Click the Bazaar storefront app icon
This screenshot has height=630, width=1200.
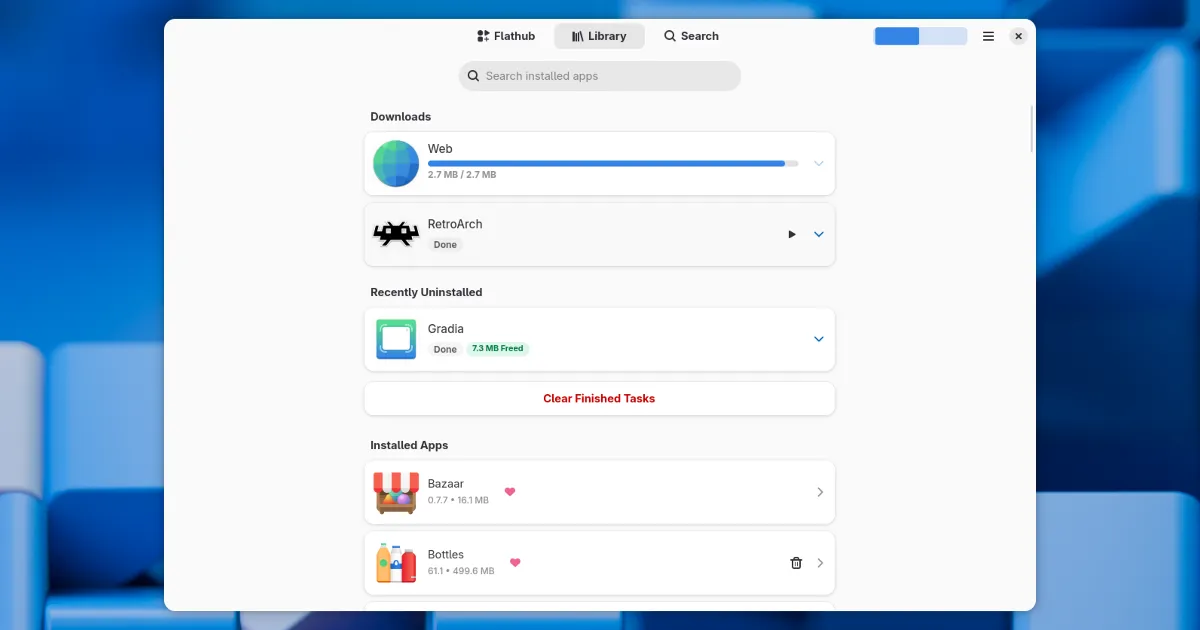point(396,492)
